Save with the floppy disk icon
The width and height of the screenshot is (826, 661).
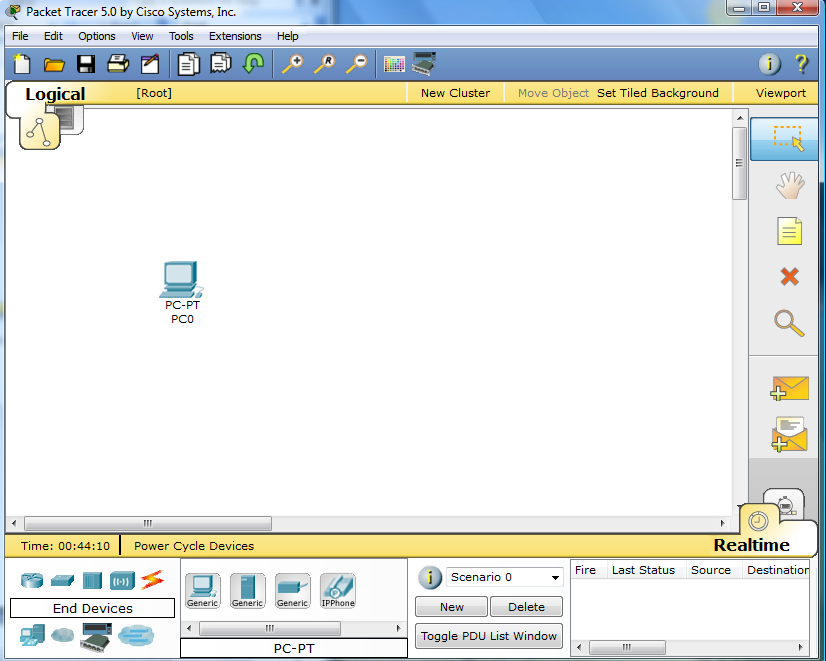tap(86, 64)
